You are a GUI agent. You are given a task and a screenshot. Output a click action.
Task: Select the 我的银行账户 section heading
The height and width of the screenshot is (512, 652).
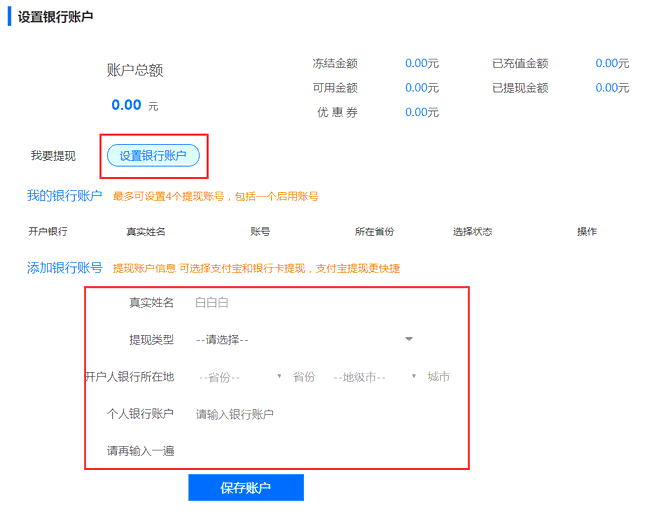(64, 196)
